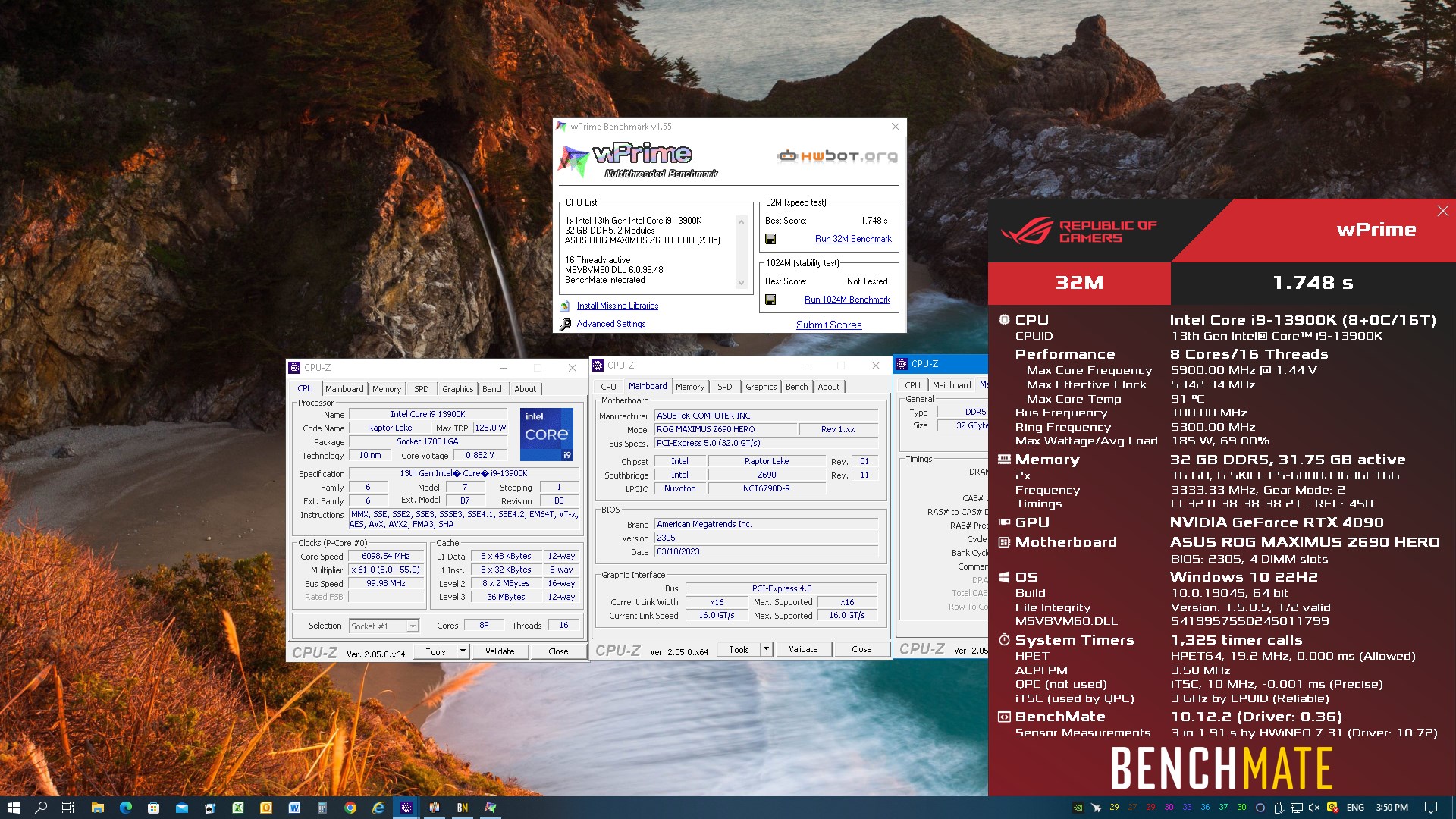Click the muted speaker tray icon
The width and height of the screenshot is (1456, 819).
(x=1314, y=808)
